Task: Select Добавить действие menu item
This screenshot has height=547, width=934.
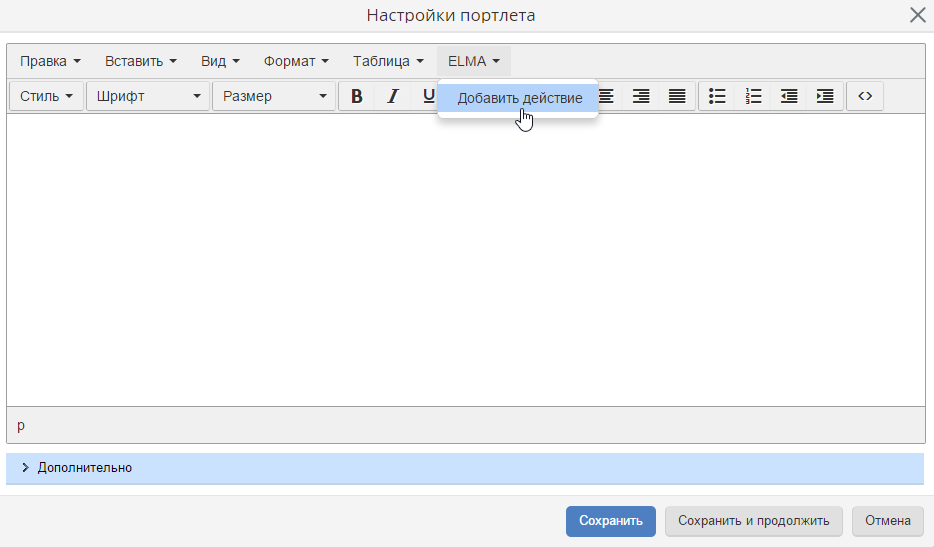Action: point(519,98)
